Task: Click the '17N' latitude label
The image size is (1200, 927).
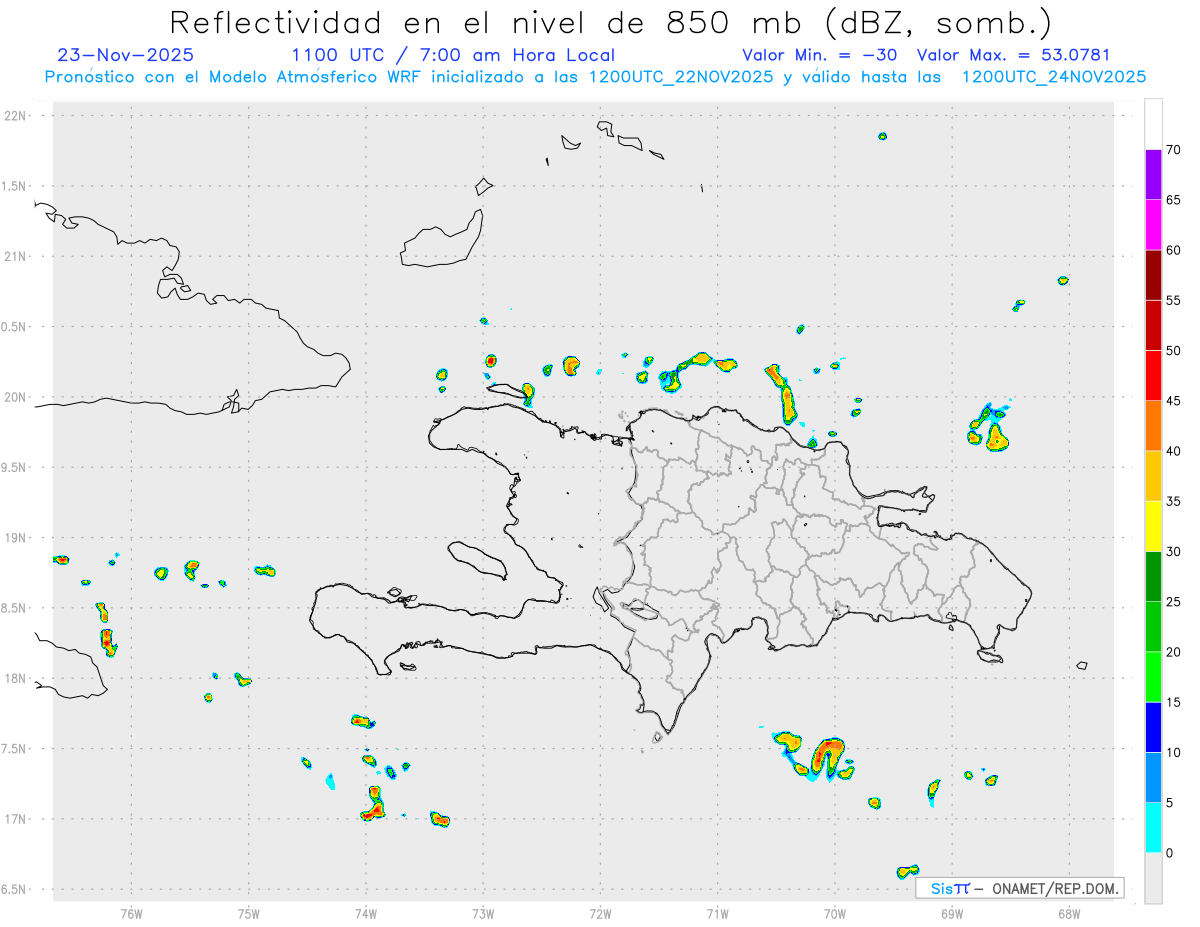Action: pos(16,819)
